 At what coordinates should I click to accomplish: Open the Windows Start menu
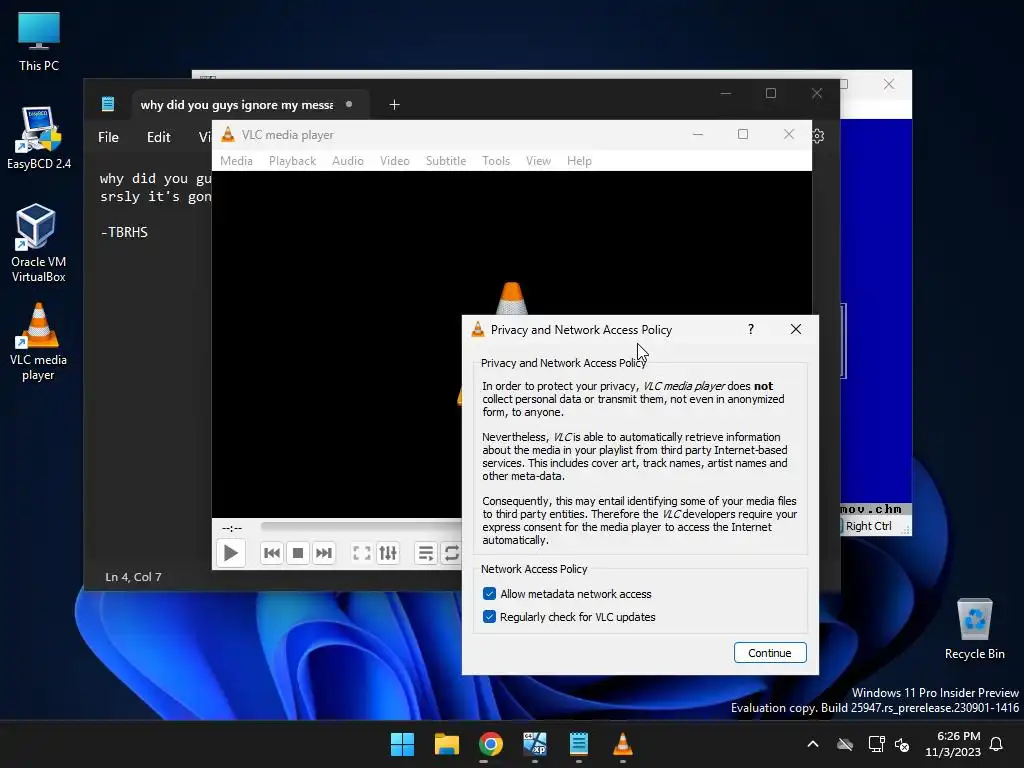402,744
